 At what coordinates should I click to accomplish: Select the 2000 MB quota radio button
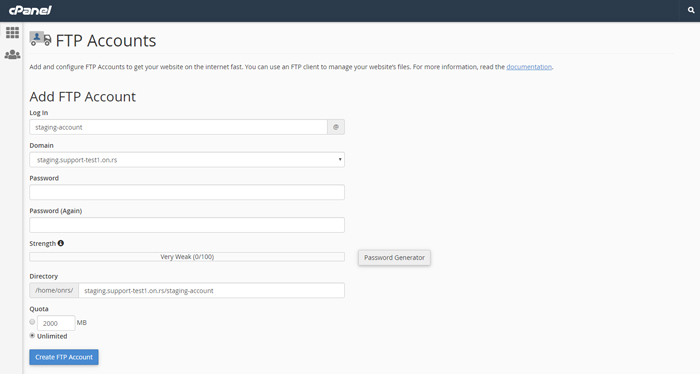32,322
